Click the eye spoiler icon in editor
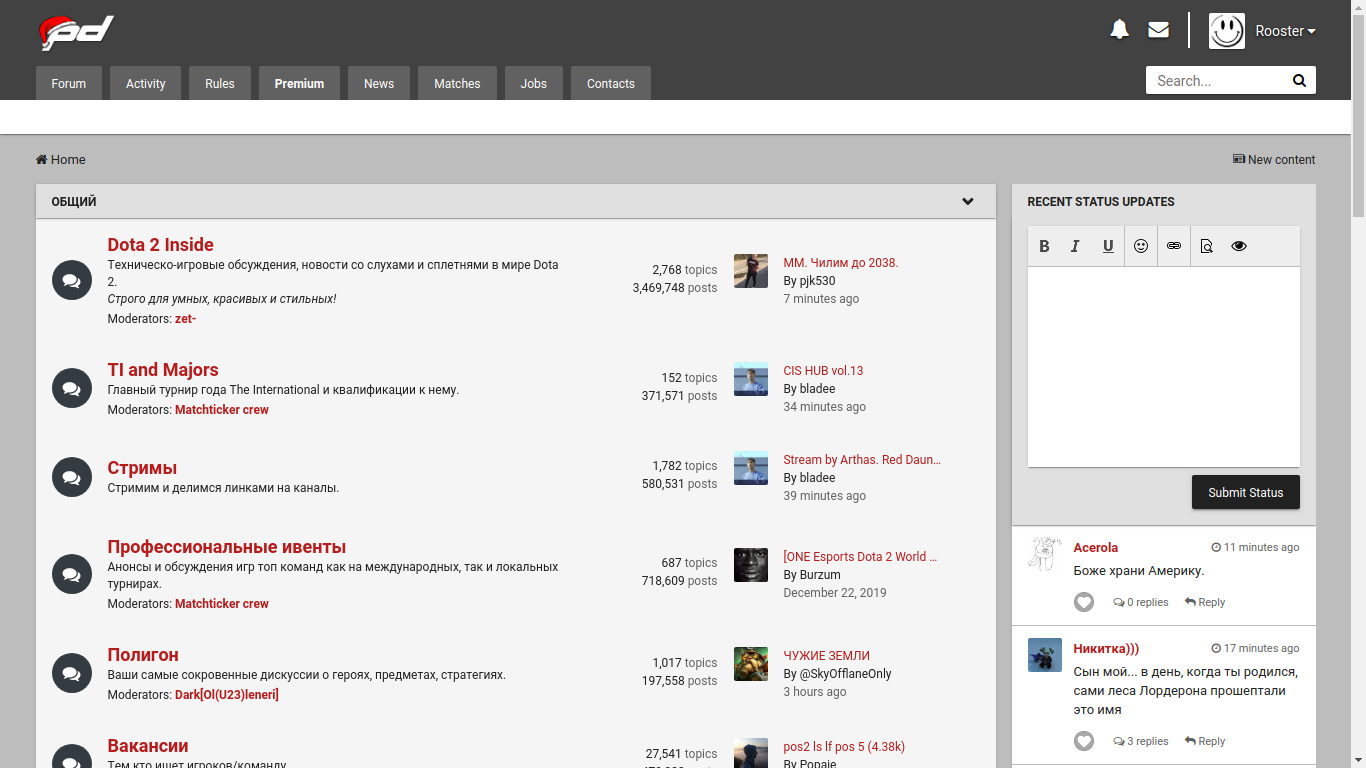1366x768 pixels. 1239,246
